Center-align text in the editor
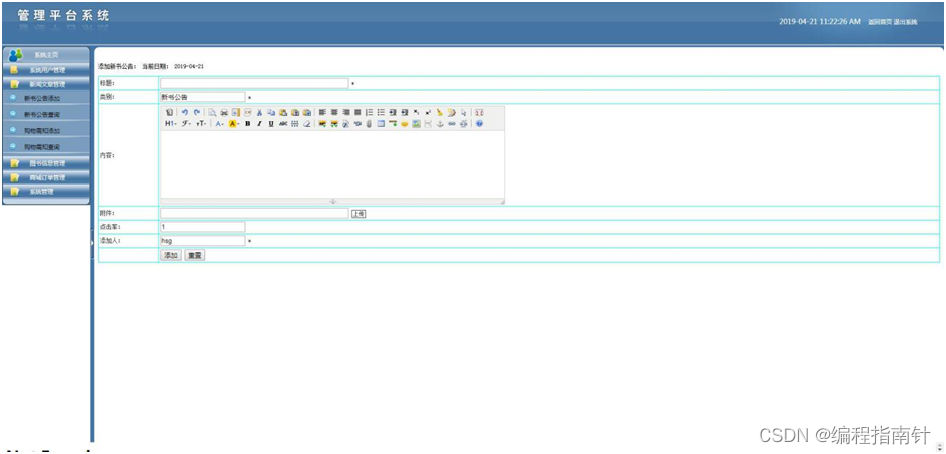 click(x=334, y=112)
